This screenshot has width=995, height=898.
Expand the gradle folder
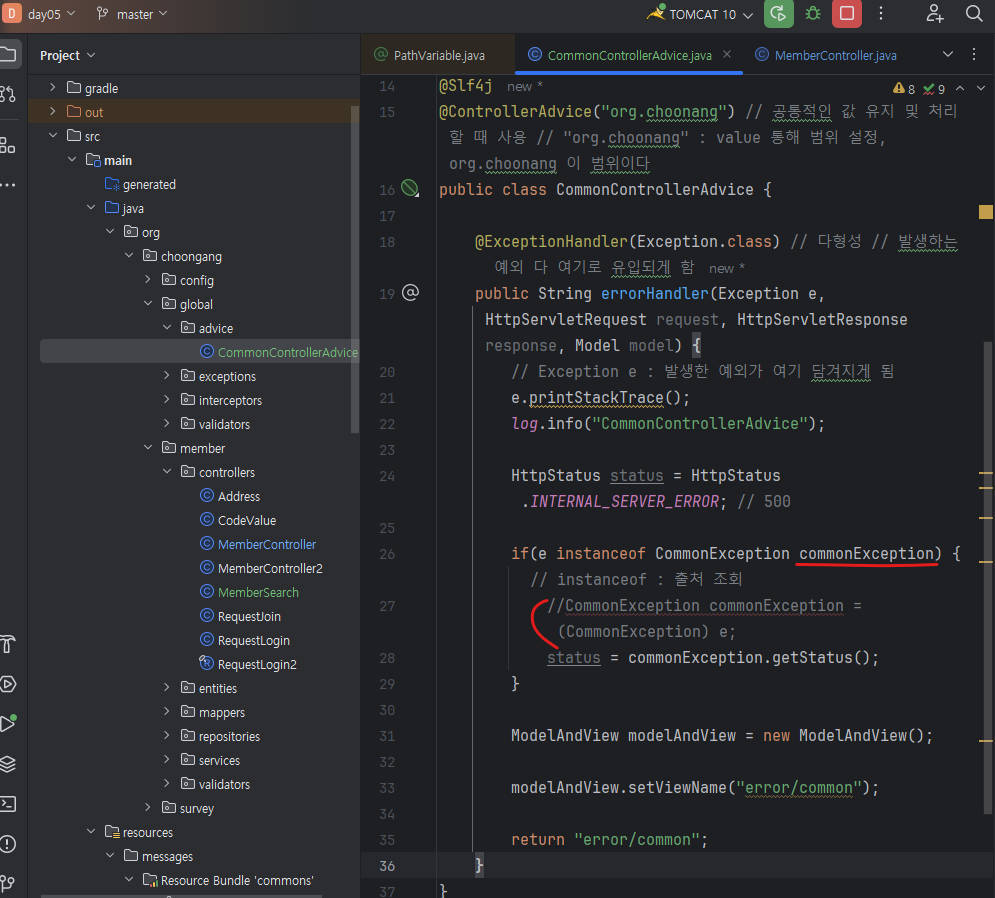(53, 88)
